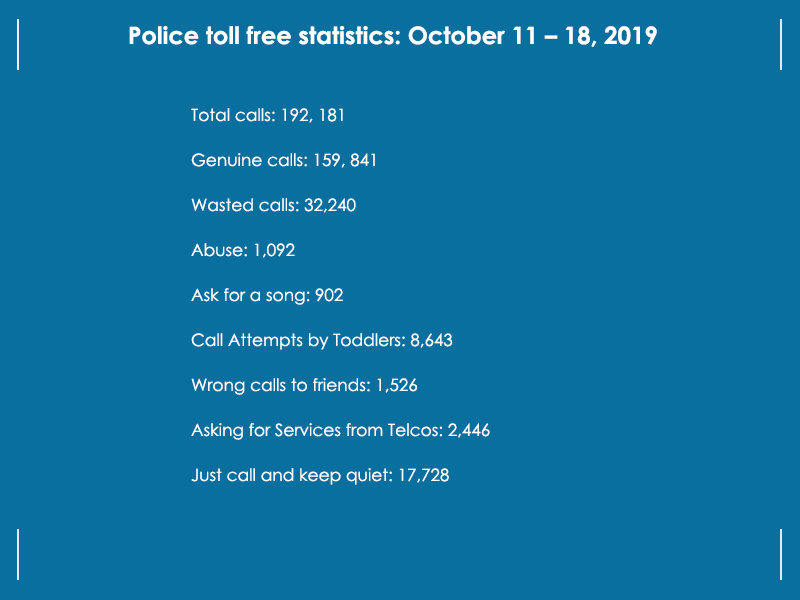The width and height of the screenshot is (800, 600).
Task: Click the number 192, 181
Action: click(313, 115)
